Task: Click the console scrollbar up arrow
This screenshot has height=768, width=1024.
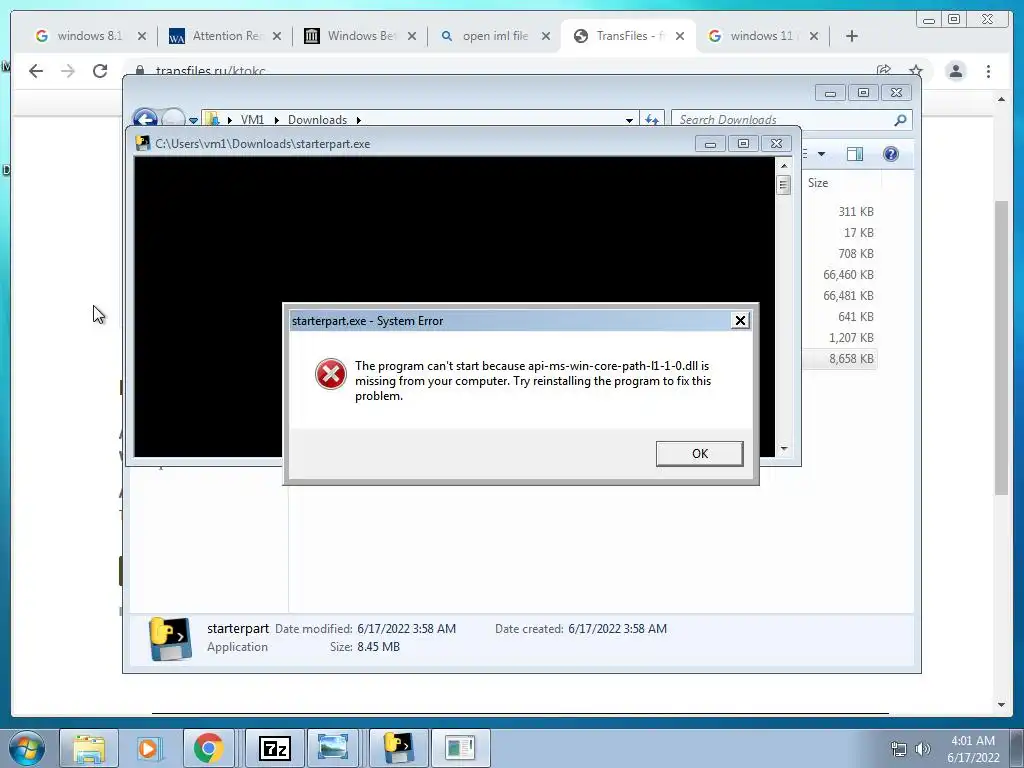Action: 784,166
